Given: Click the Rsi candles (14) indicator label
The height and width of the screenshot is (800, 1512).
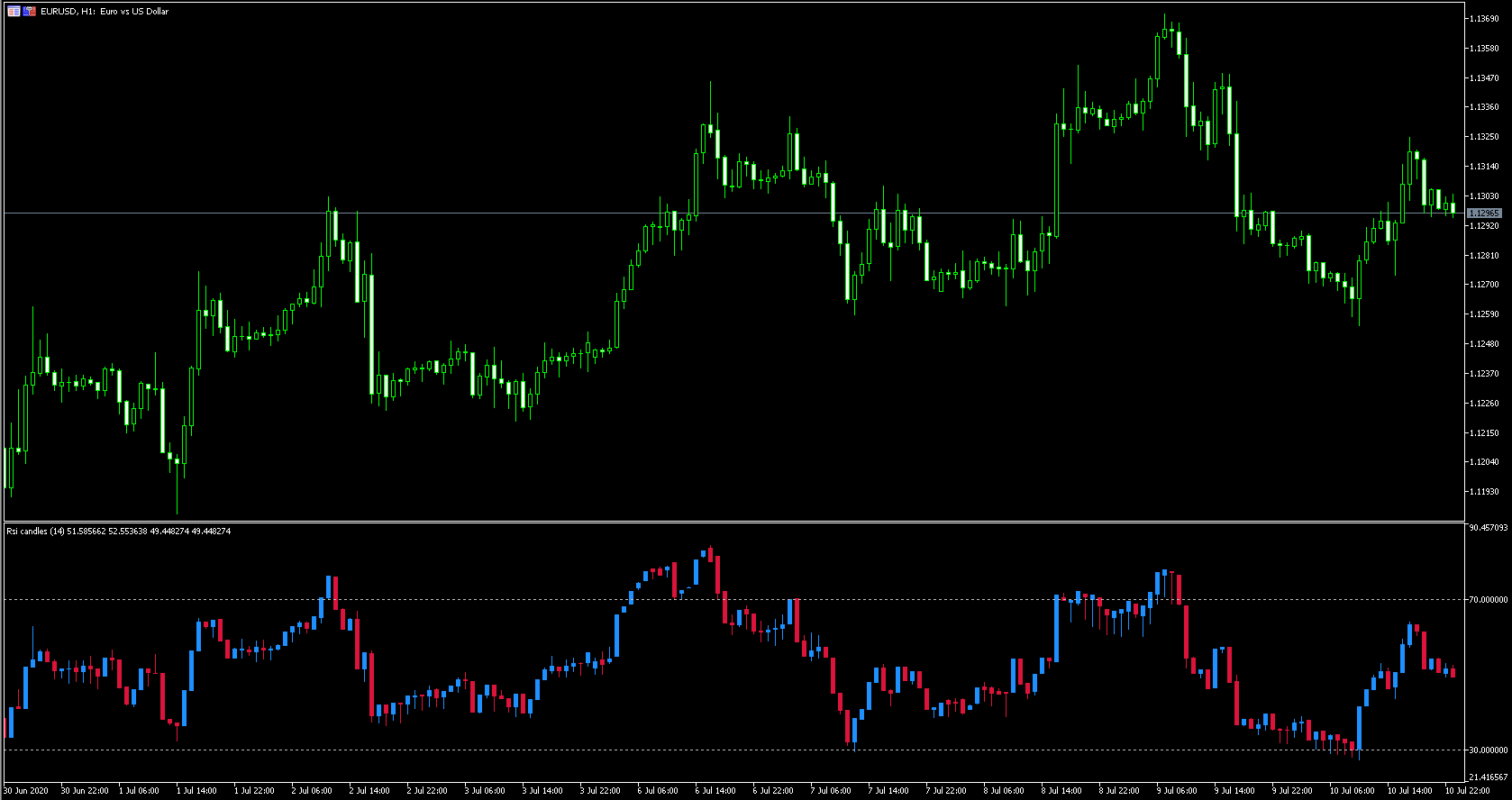Looking at the screenshot, I should 35,532.
